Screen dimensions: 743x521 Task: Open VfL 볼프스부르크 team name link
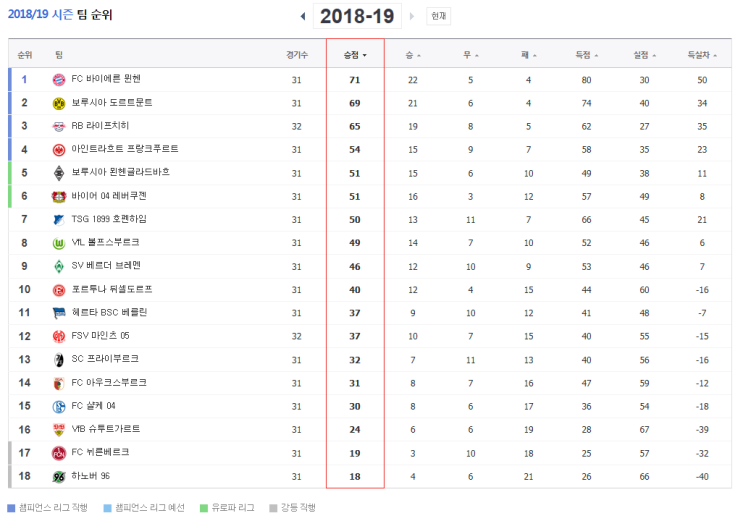105,242
